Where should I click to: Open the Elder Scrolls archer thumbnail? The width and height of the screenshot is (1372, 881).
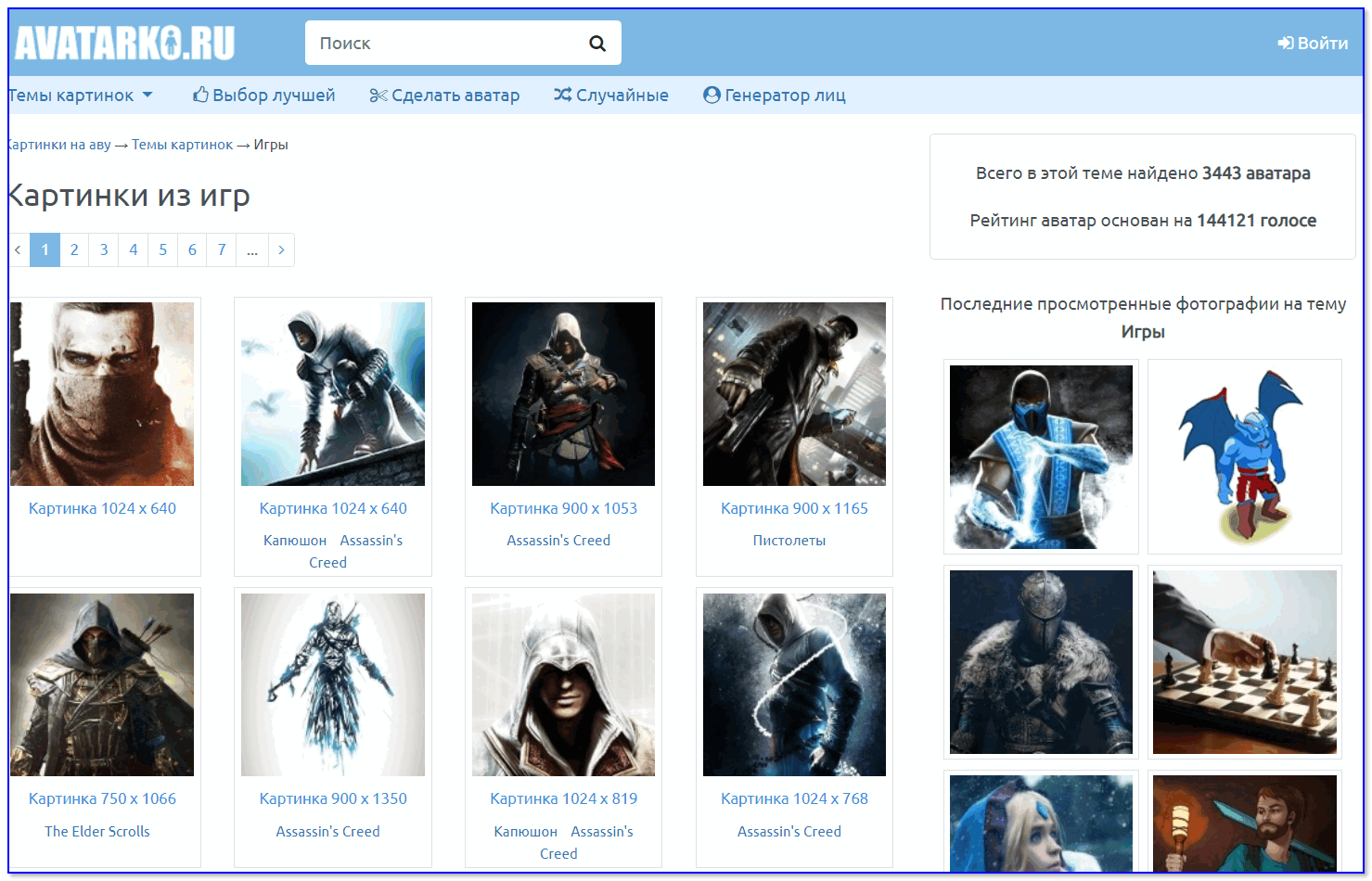tap(102, 684)
